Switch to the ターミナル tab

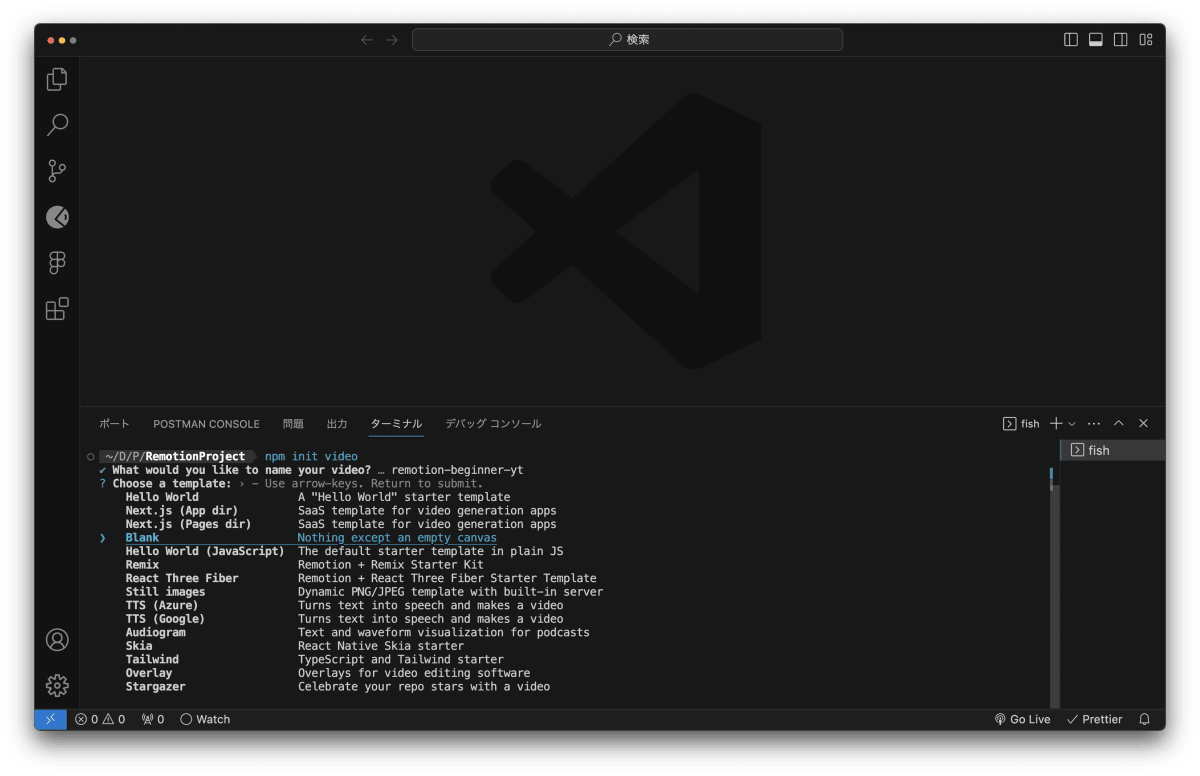(396, 424)
